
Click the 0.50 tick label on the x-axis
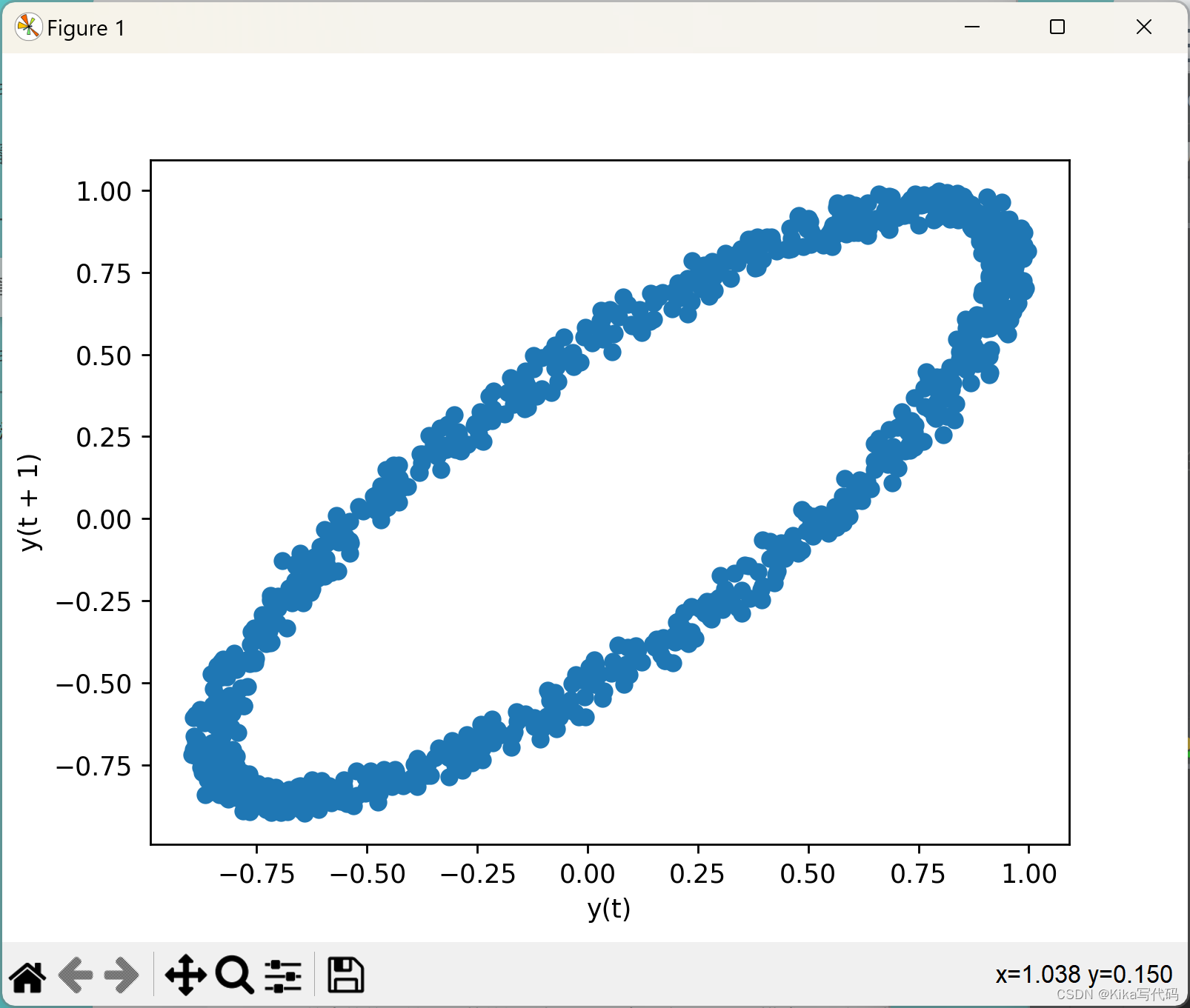[808, 874]
